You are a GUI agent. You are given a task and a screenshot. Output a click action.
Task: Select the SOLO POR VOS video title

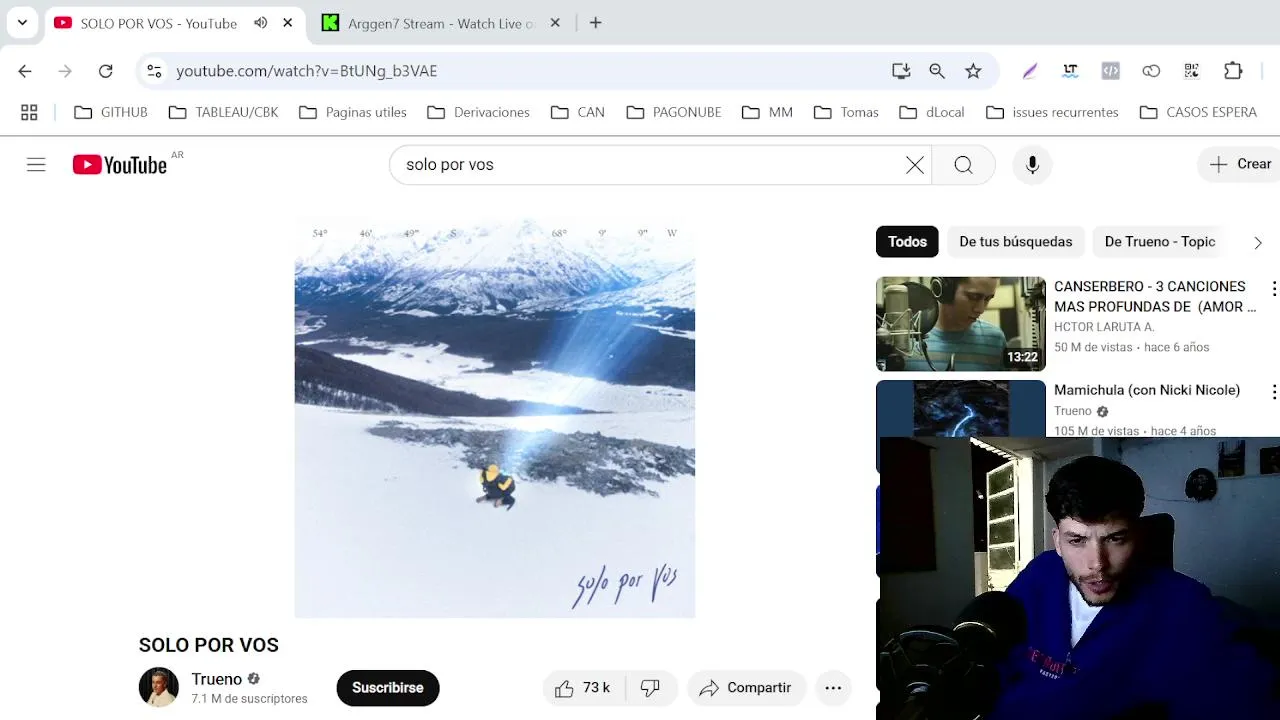209,645
